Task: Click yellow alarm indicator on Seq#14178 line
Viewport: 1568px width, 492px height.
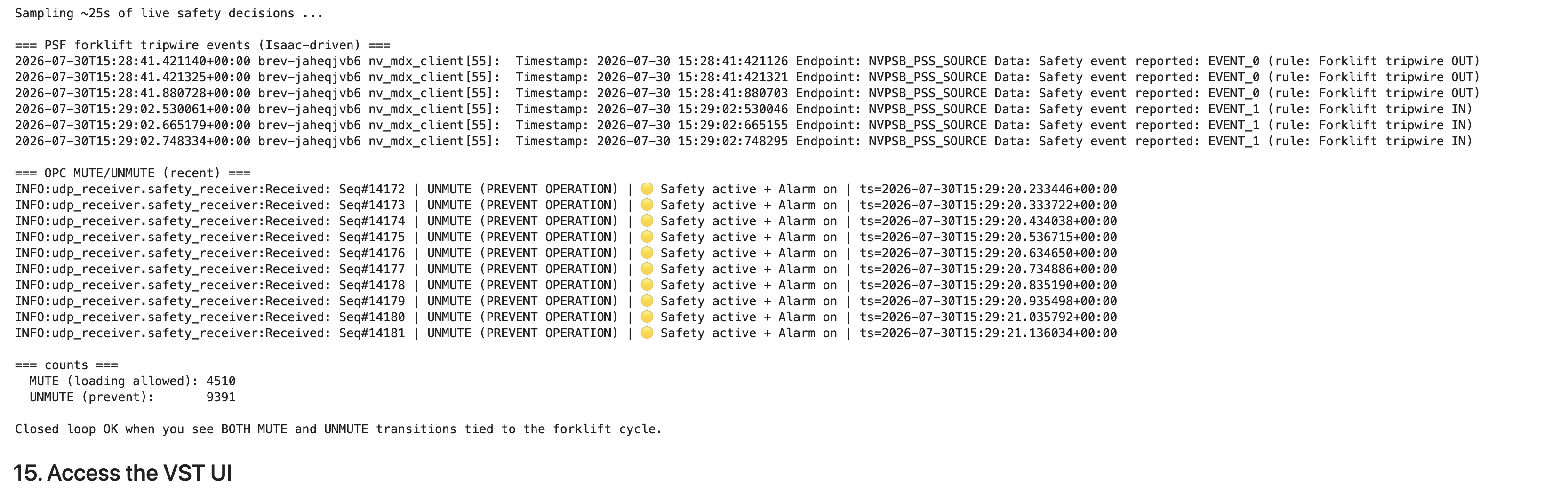Action: (647, 285)
